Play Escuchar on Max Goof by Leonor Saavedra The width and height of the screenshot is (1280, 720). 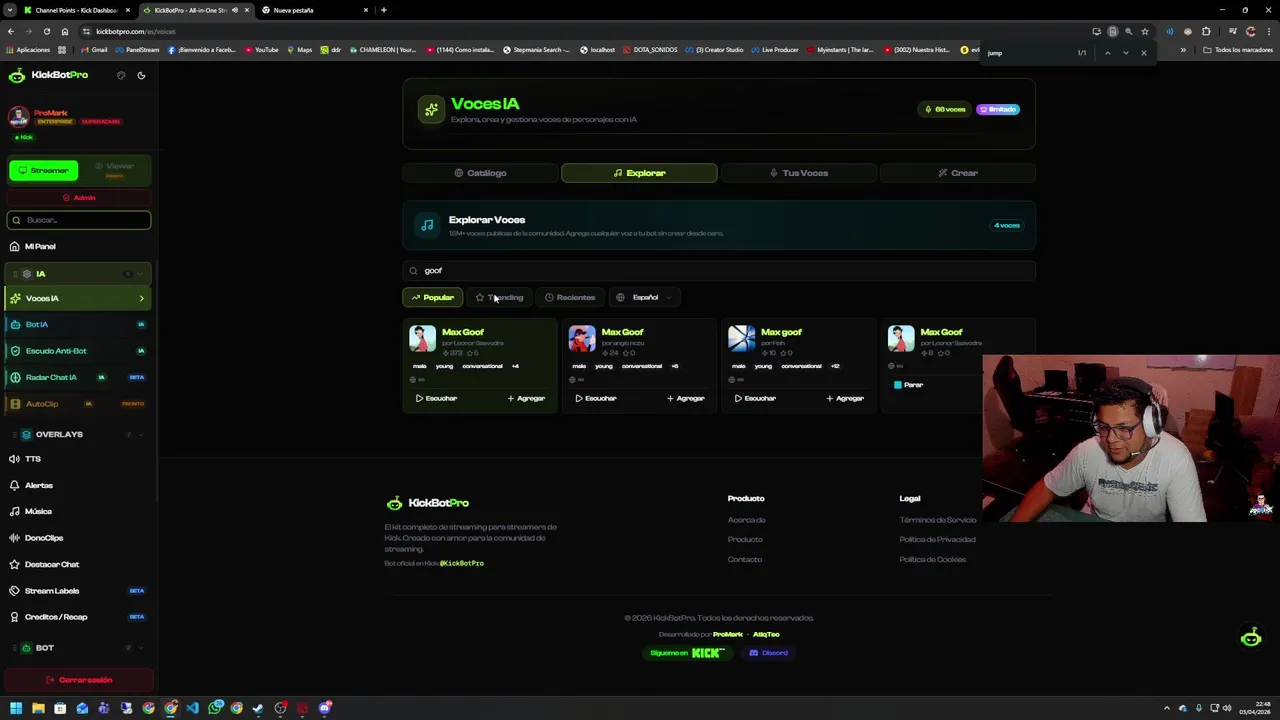436,398
